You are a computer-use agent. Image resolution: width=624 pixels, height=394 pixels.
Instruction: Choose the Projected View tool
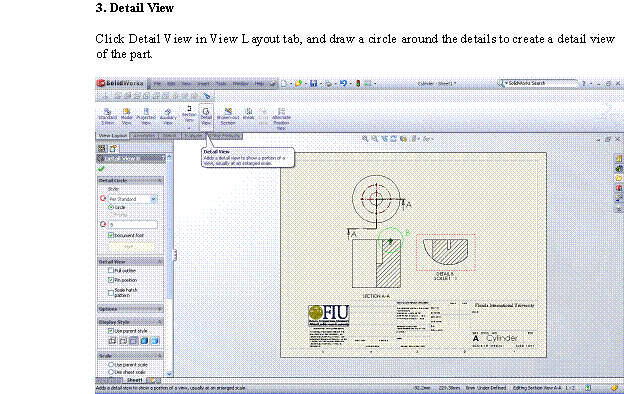(146, 116)
